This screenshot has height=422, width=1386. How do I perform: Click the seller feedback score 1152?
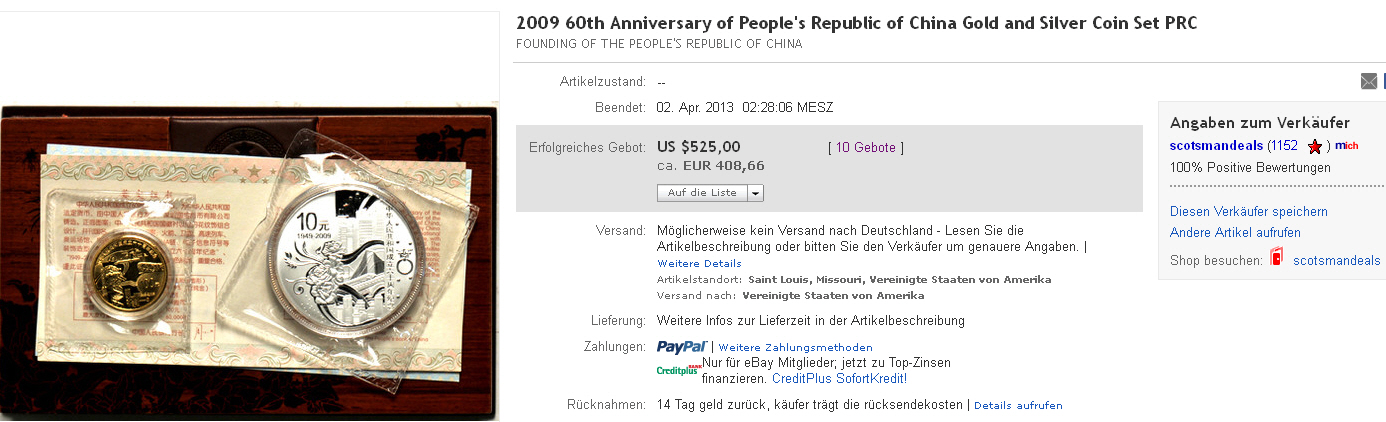(x=1284, y=146)
